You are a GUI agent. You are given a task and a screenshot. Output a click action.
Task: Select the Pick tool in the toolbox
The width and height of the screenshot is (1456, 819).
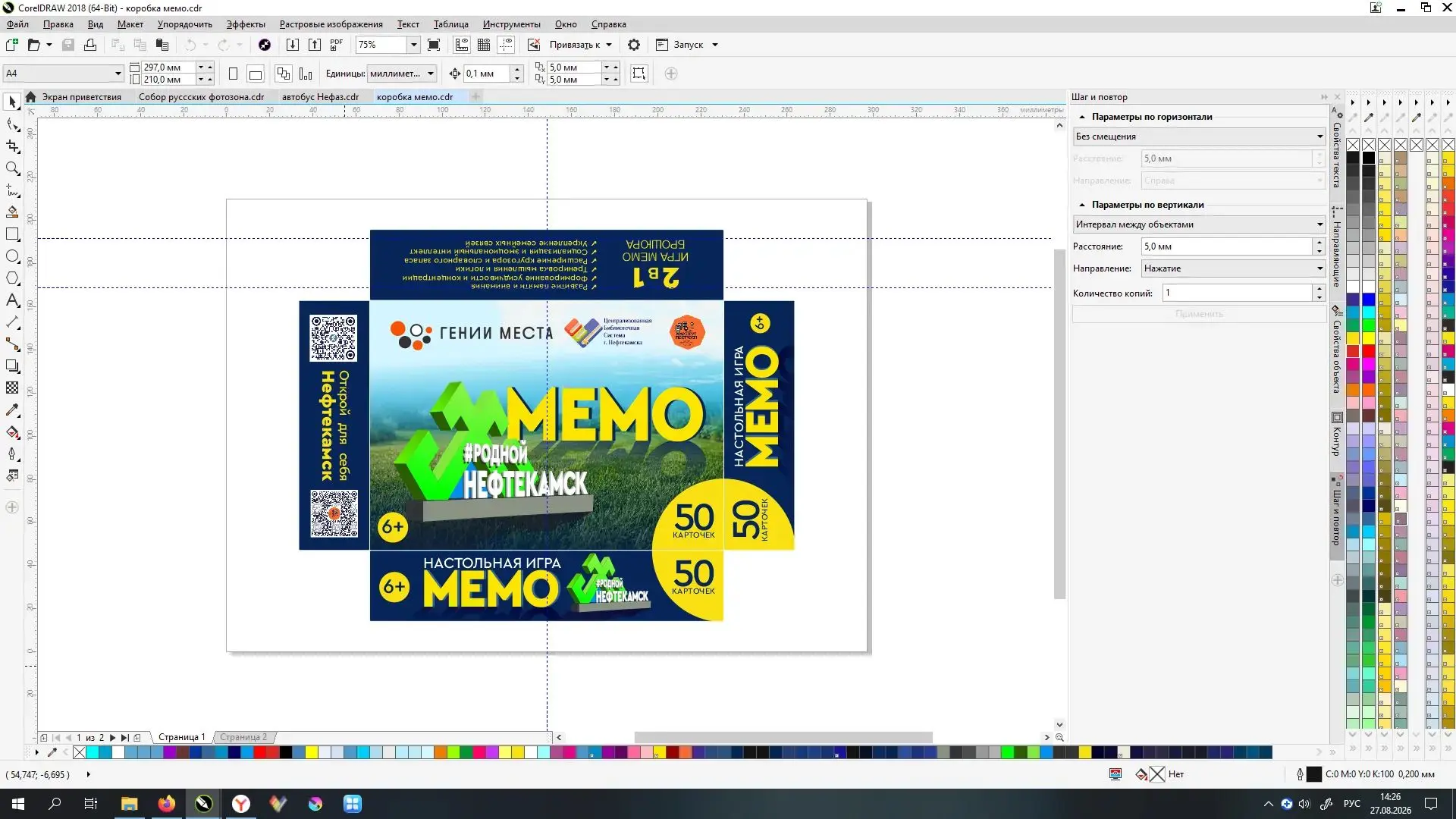pos(12,102)
